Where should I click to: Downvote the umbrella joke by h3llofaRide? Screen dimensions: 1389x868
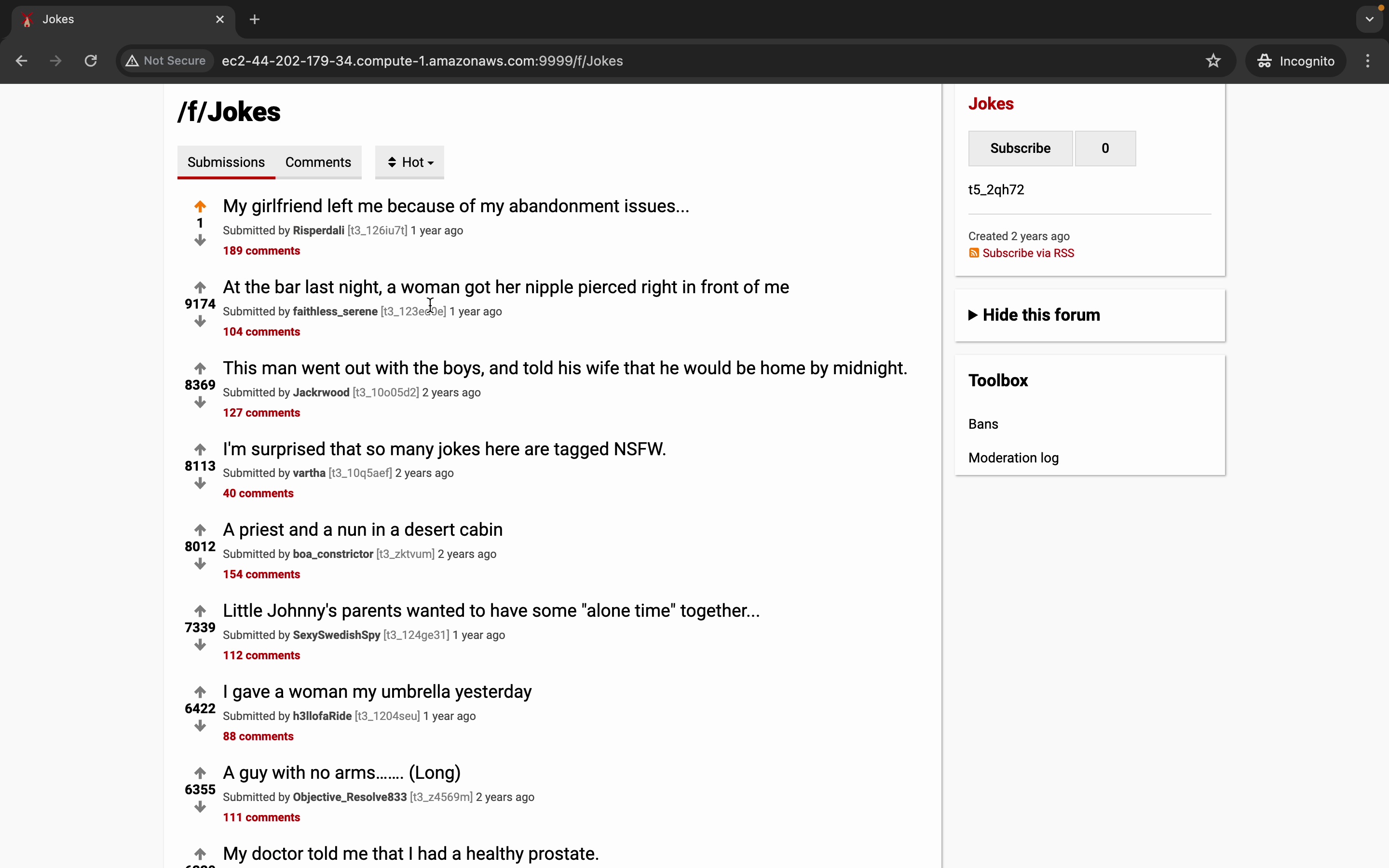point(200,727)
